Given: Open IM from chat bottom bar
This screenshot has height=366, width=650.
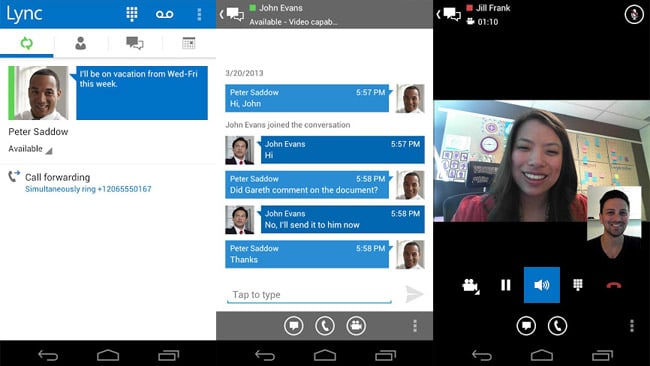Looking at the screenshot, I should (x=294, y=326).
